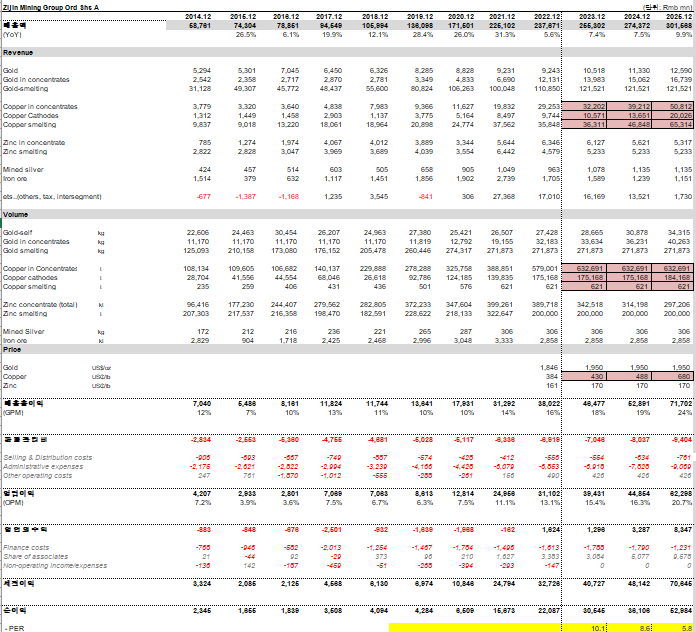Image resolution: width=696 pixels, height=632 pixels.
Task: Select the 142 Non-operating income cell
Action: point(250,566)
